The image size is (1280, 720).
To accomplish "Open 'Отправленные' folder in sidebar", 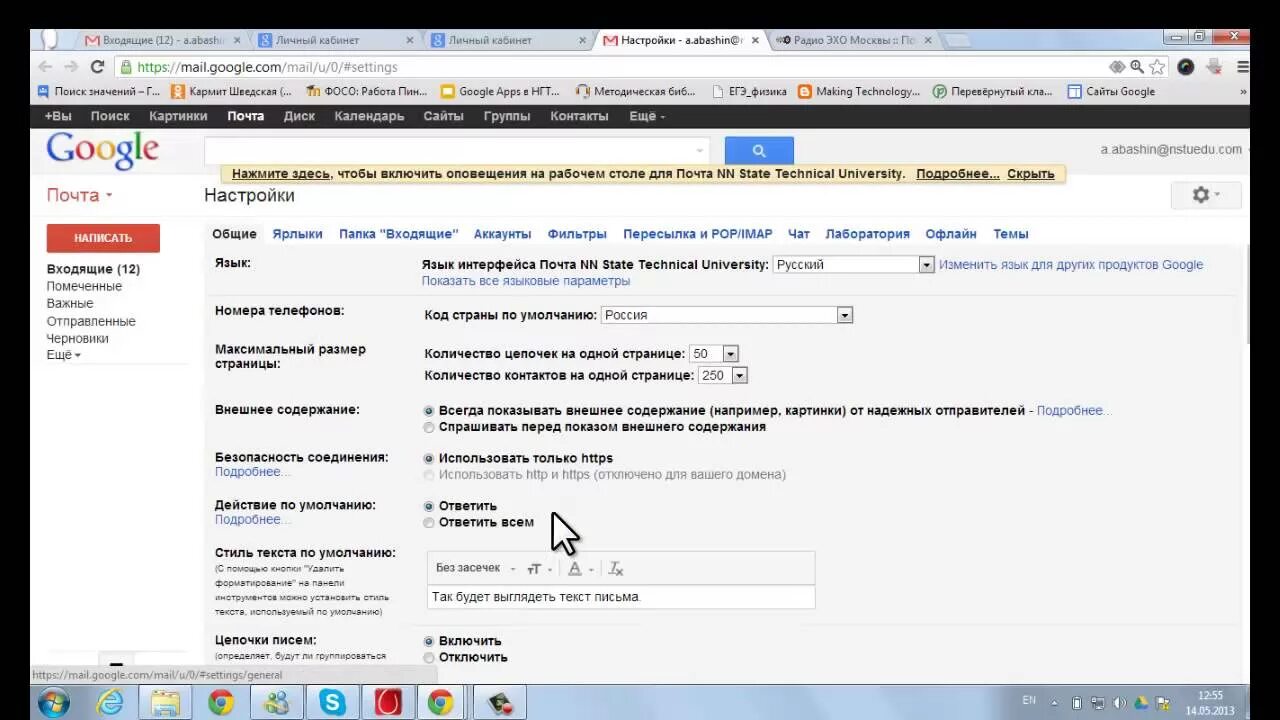I will click(91, 321).
